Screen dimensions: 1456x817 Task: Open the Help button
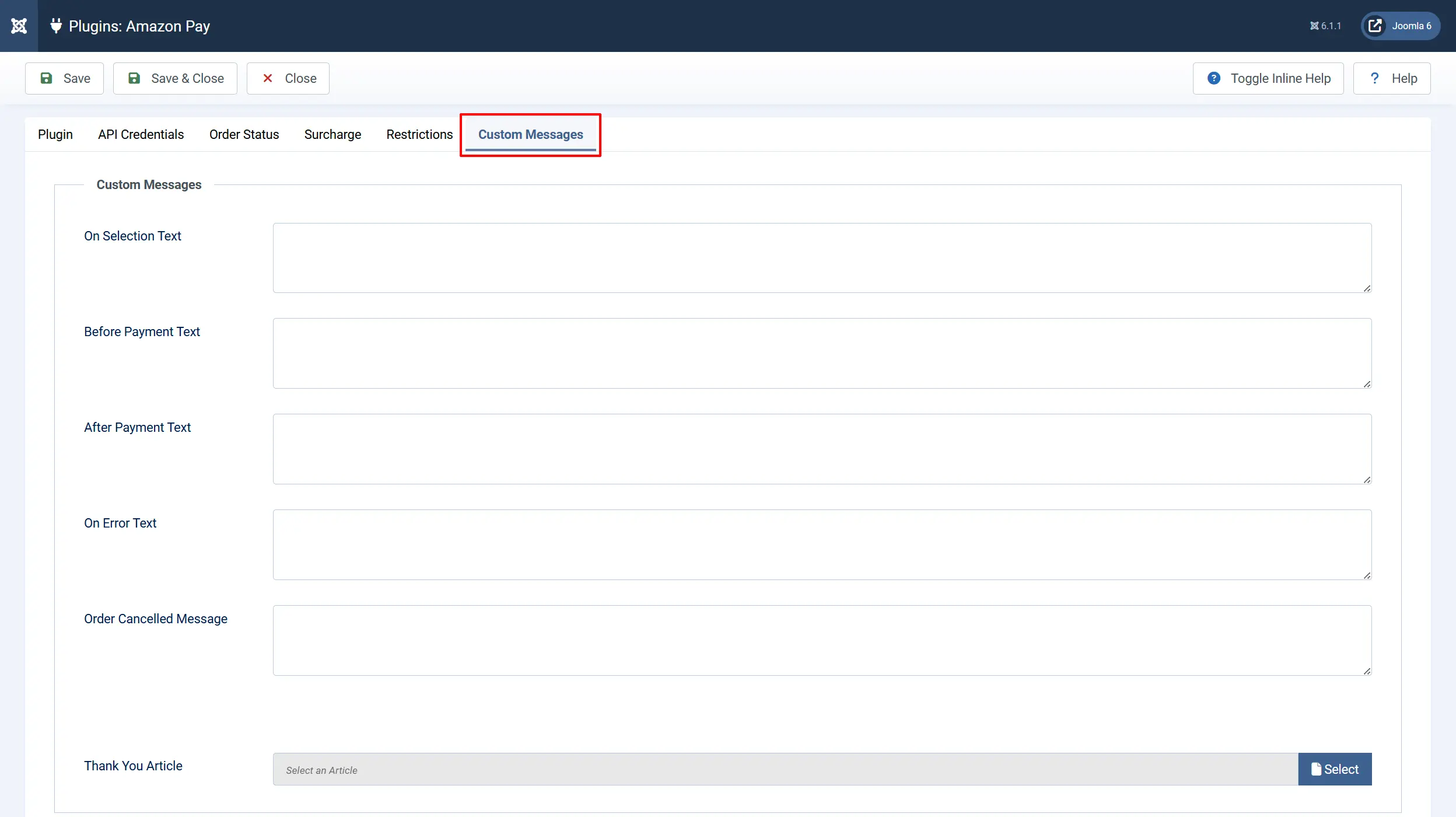(1392, 78)
